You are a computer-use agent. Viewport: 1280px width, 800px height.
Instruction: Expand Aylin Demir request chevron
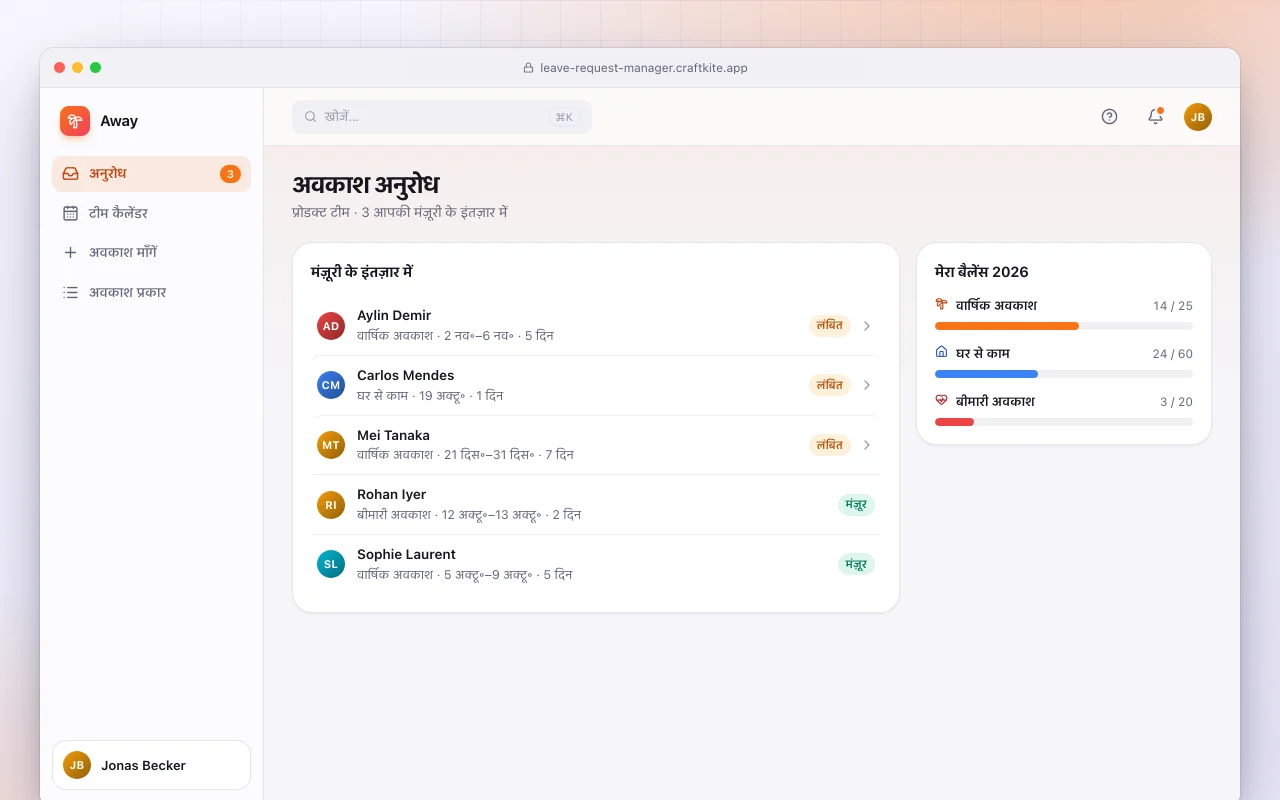pos(867,326)
